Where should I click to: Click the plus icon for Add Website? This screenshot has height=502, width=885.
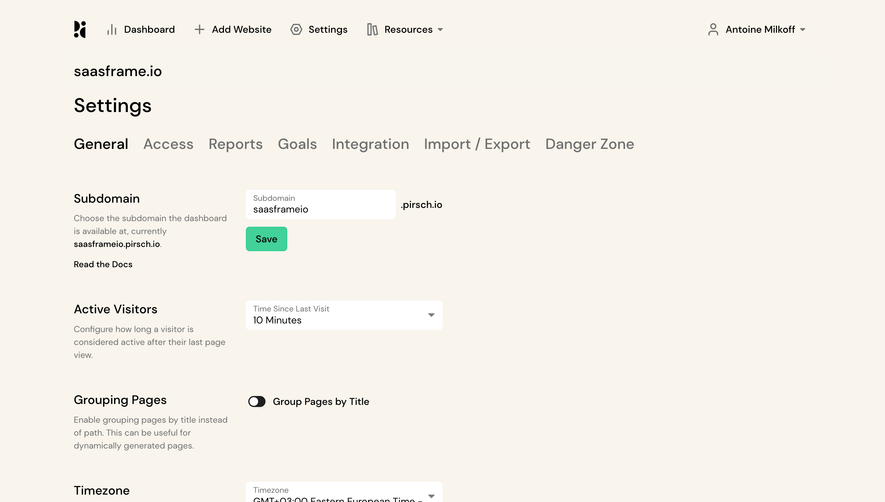tap(199, 29)
